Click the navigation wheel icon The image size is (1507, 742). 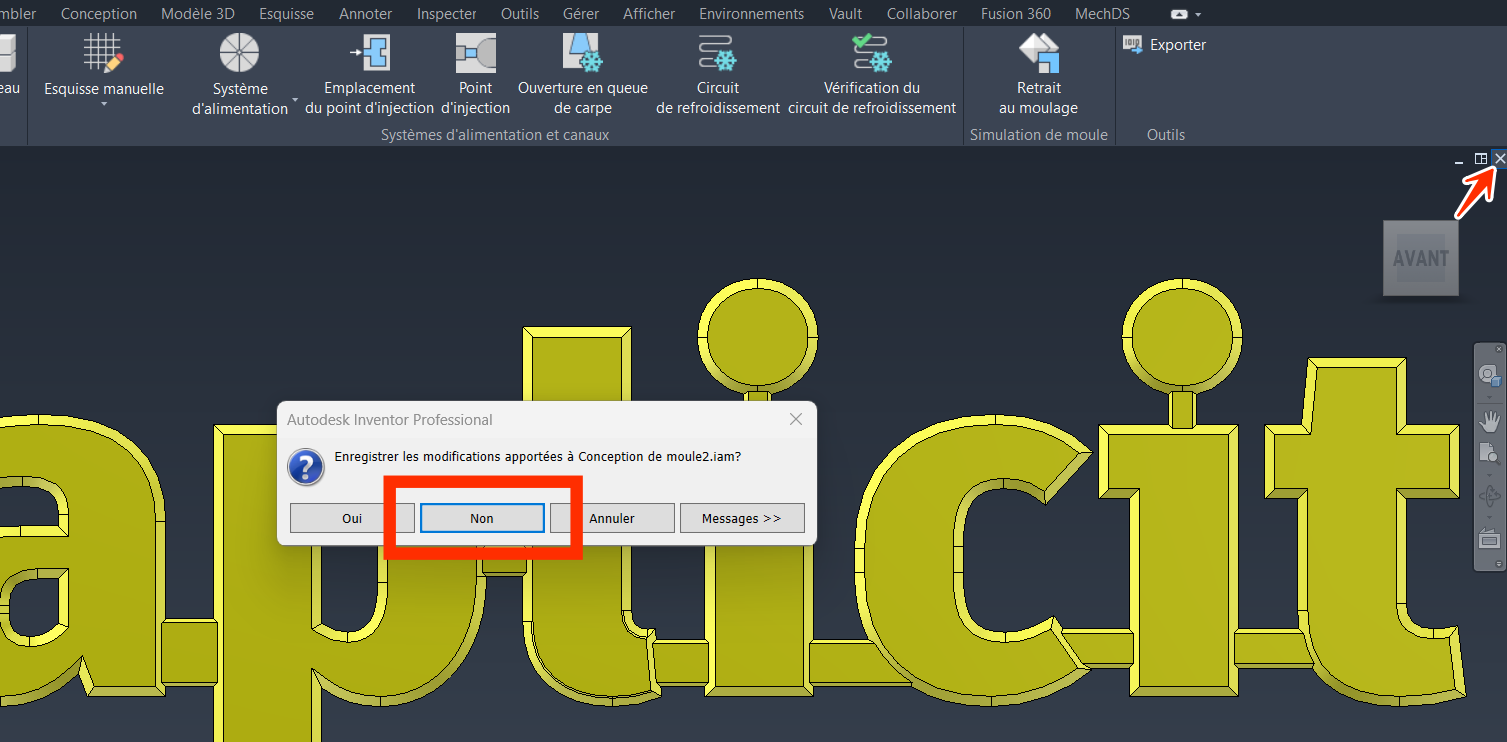click(x=1490, y=376)
